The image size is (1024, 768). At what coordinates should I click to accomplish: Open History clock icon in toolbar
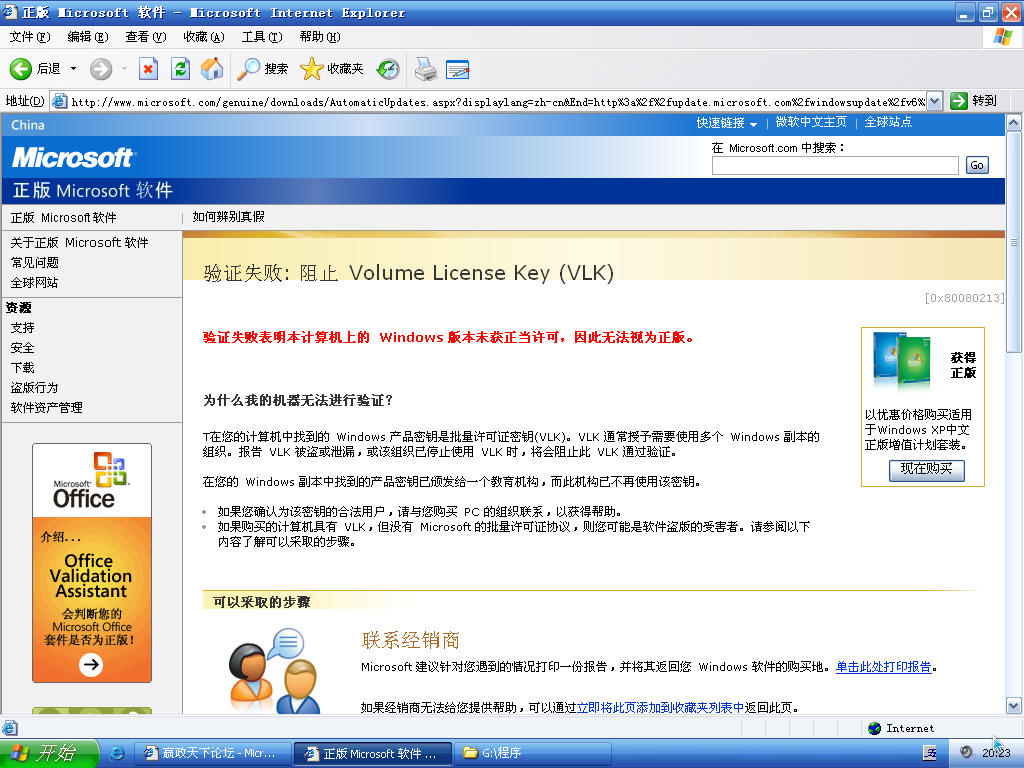click(x=388, y=69)
